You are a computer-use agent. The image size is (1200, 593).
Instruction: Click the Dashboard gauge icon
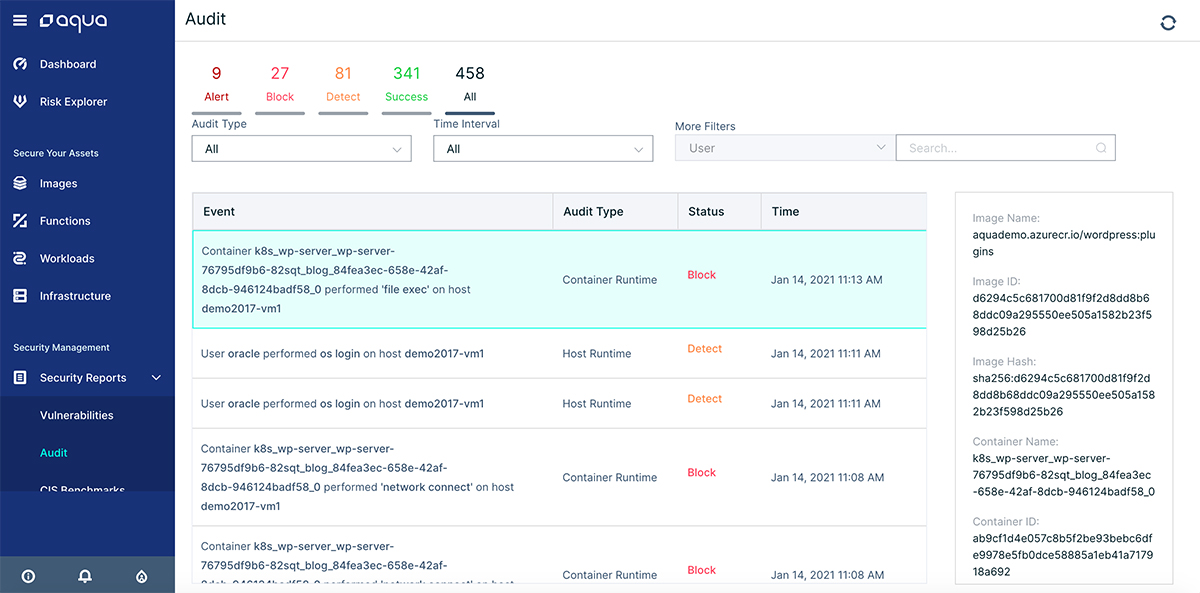pyautogui.click(x=20, y=64)
